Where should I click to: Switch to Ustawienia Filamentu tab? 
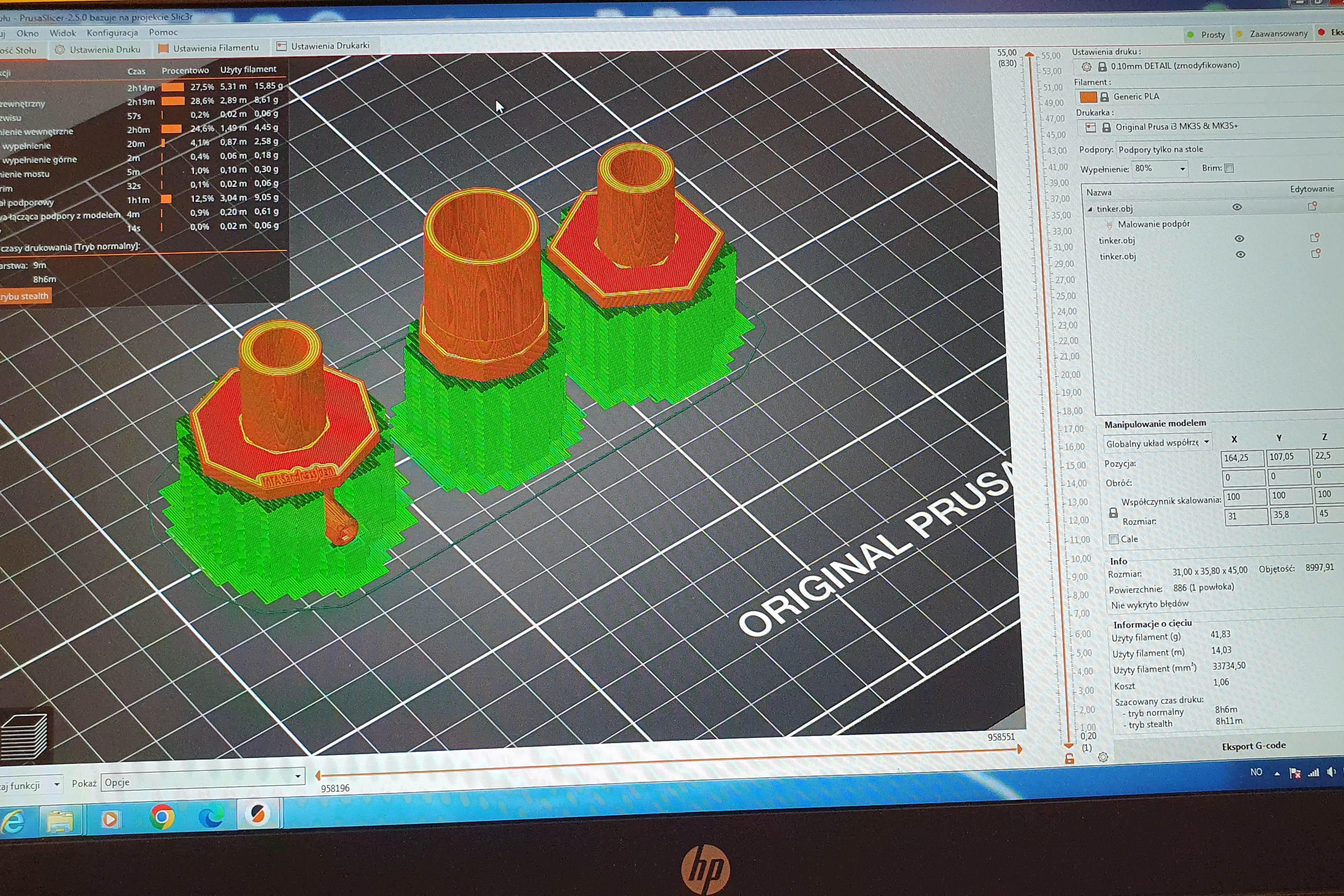pos(209,48)
